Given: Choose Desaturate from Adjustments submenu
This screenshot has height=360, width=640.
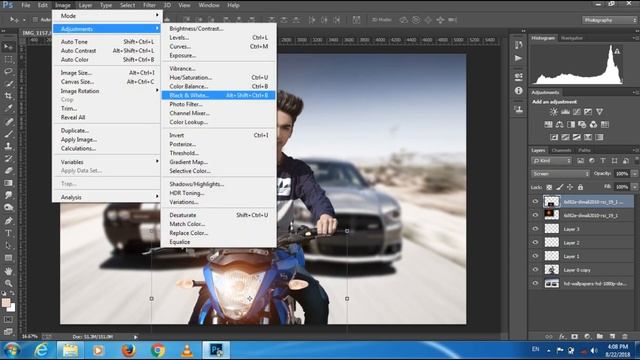Looking at the screenshot, I should [218, 215].
